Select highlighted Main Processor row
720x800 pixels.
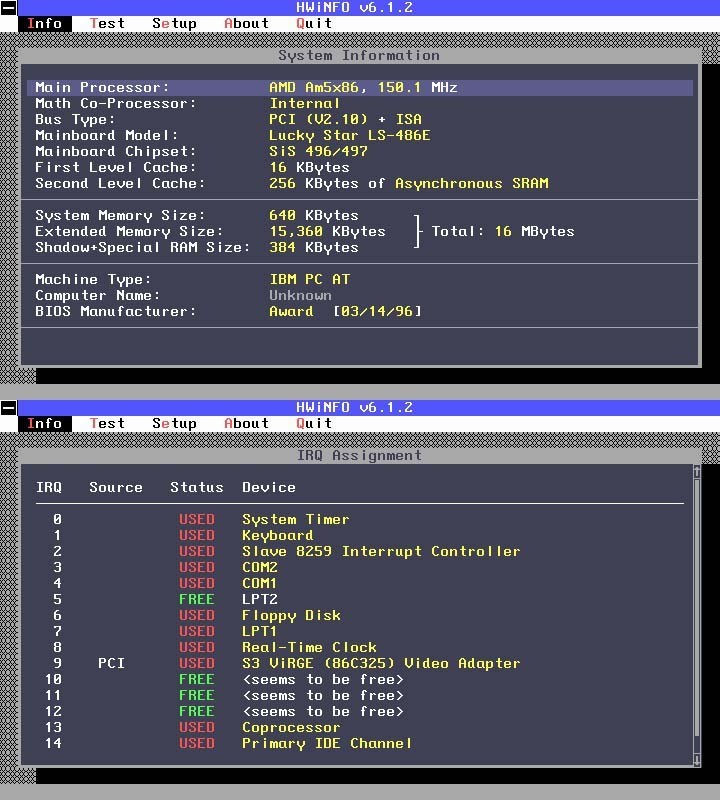360,88
